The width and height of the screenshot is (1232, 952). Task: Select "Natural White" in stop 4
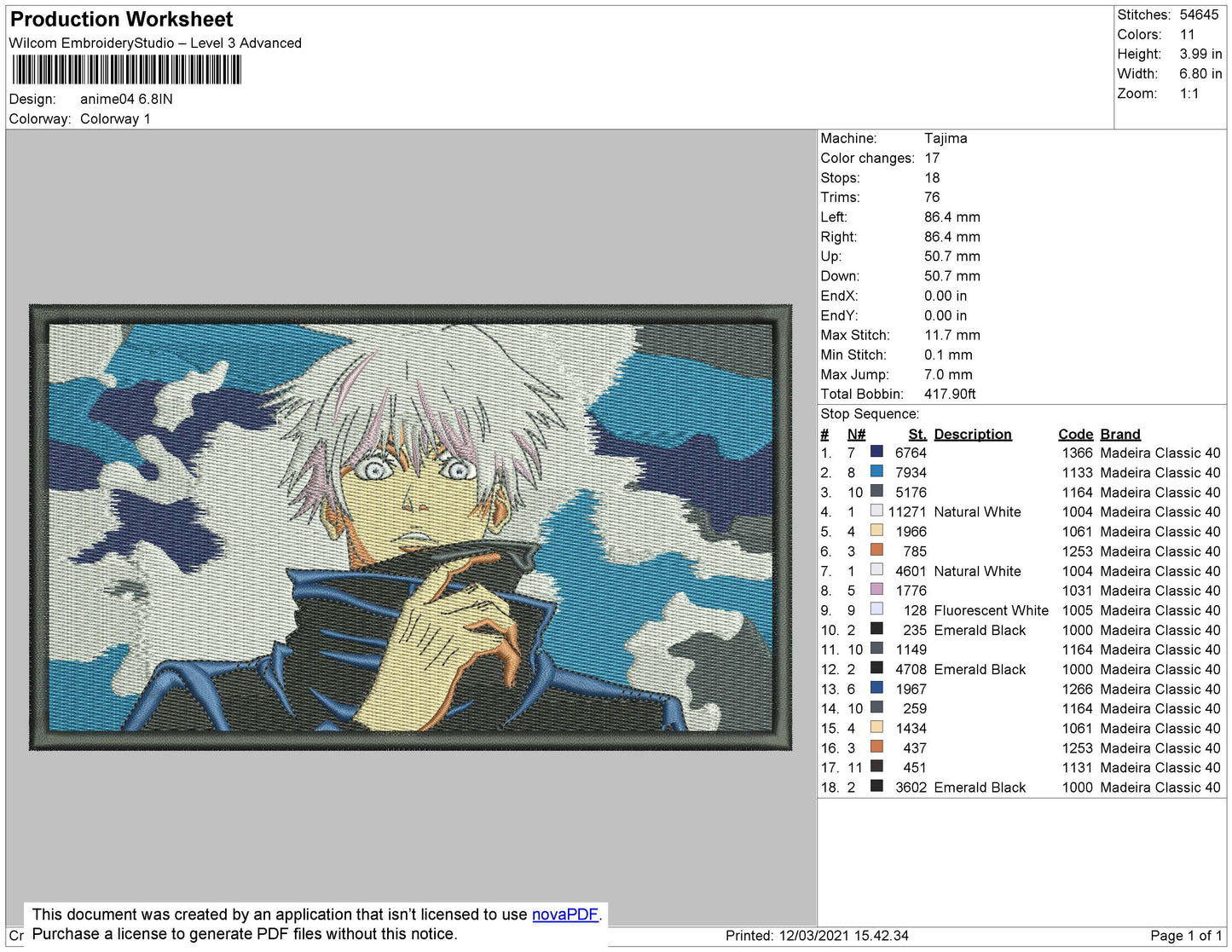click(x=977, y=511)
